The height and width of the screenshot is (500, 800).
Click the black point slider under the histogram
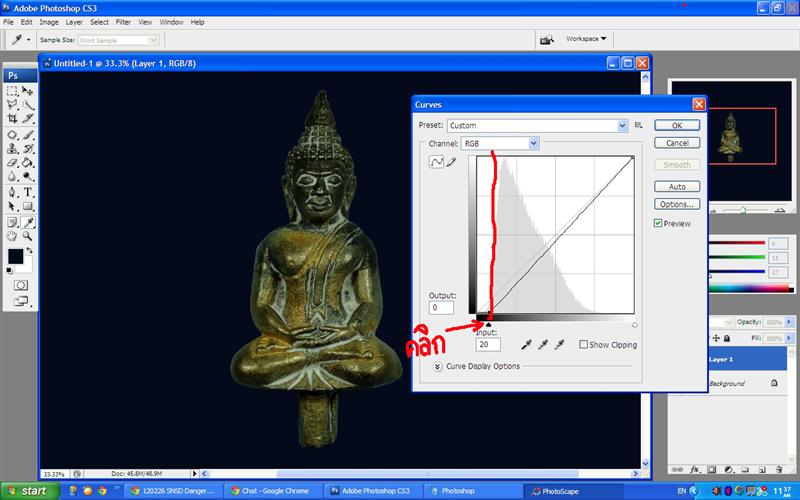point(488,324)
